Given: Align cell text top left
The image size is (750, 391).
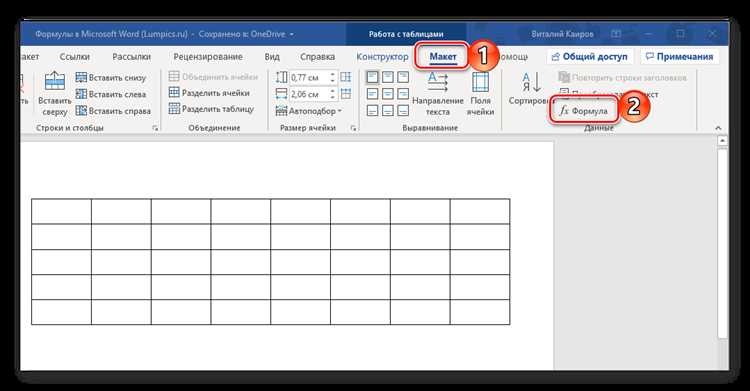Looking at the screenshot, I should 372,77.
